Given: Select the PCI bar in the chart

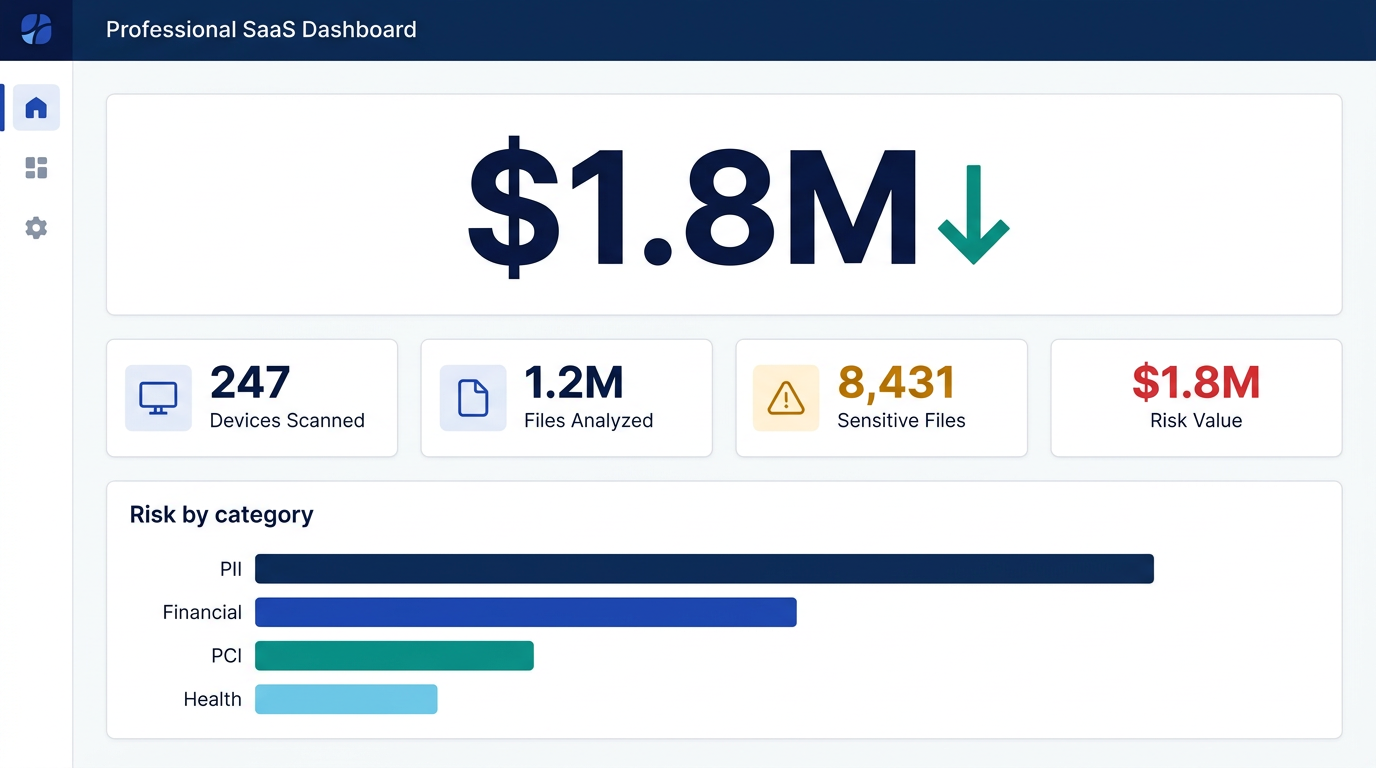Looking at the screenshot, I should (394, 655).
